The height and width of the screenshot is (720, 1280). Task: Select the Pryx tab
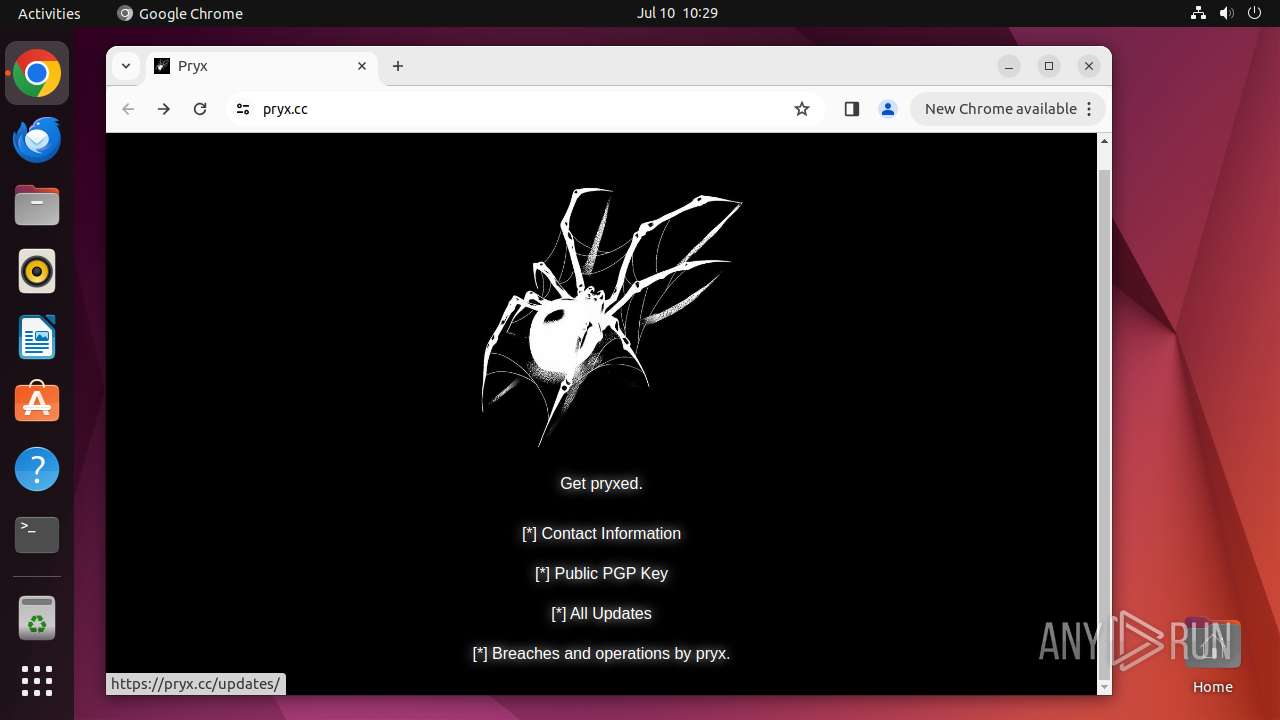pos(262,66)
